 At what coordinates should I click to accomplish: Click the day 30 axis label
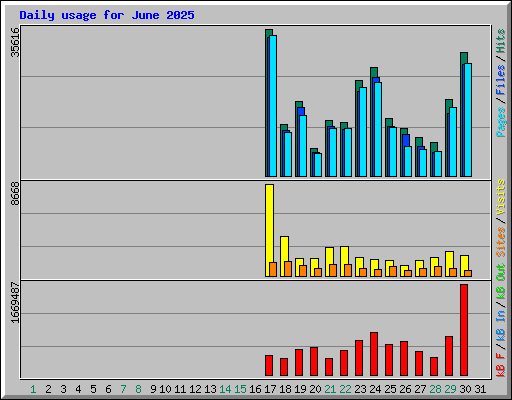465,389
